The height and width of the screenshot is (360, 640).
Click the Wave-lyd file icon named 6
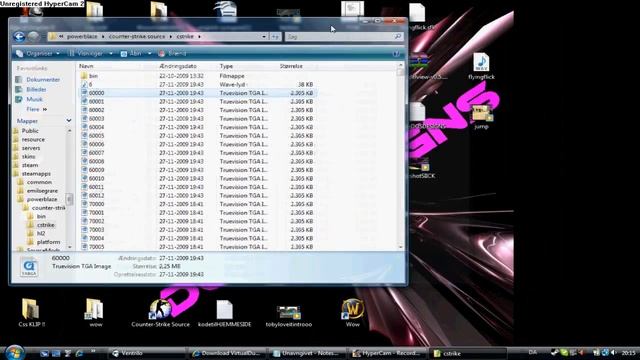coord(84,84)
